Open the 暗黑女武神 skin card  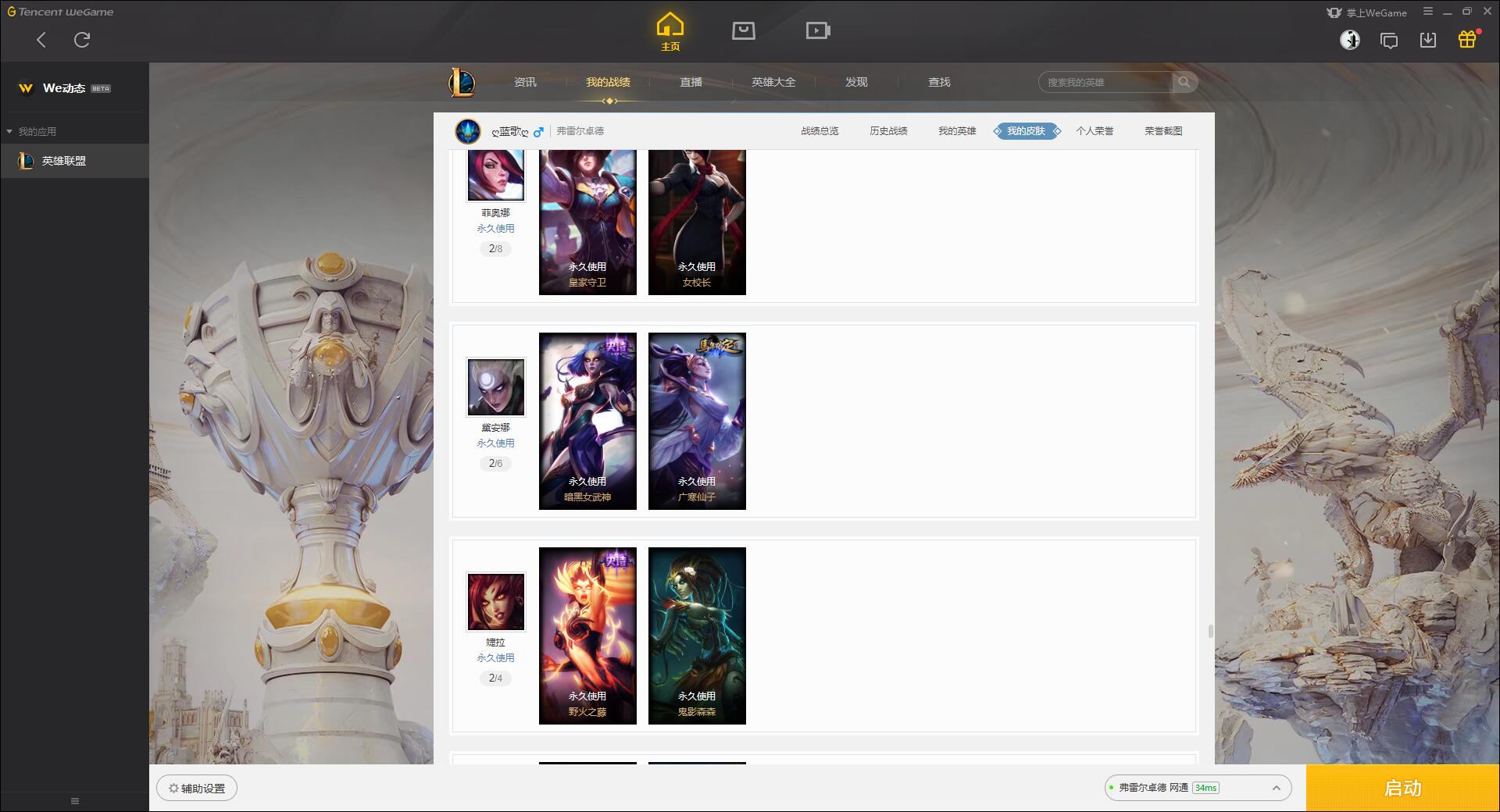(x=587, y=422)
